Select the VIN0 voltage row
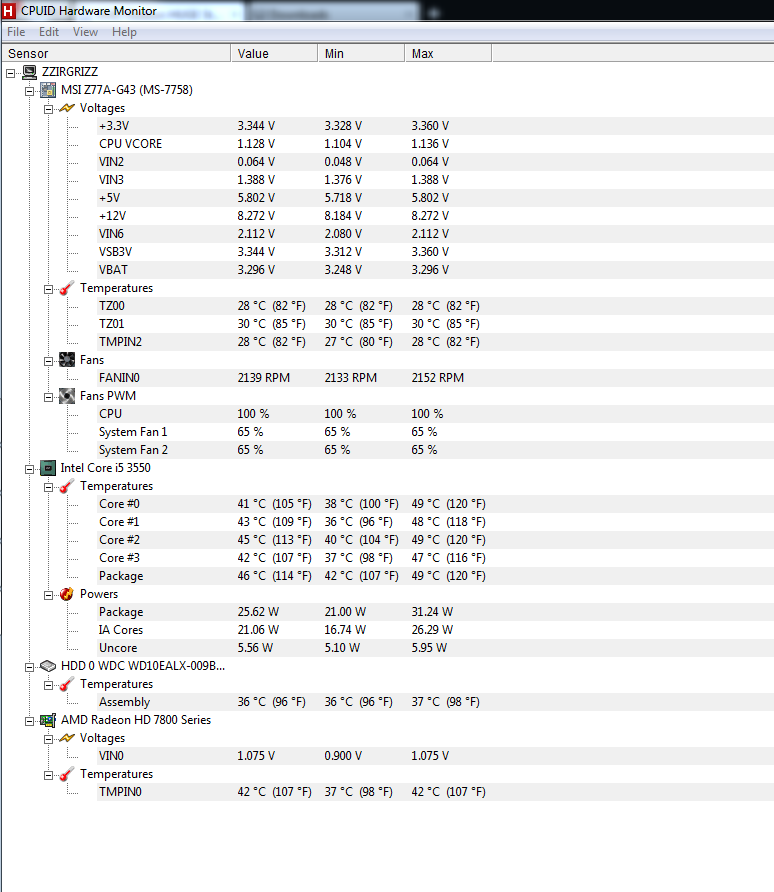The height and width of the screenshot is (892, 774). (x=435, y=756)
